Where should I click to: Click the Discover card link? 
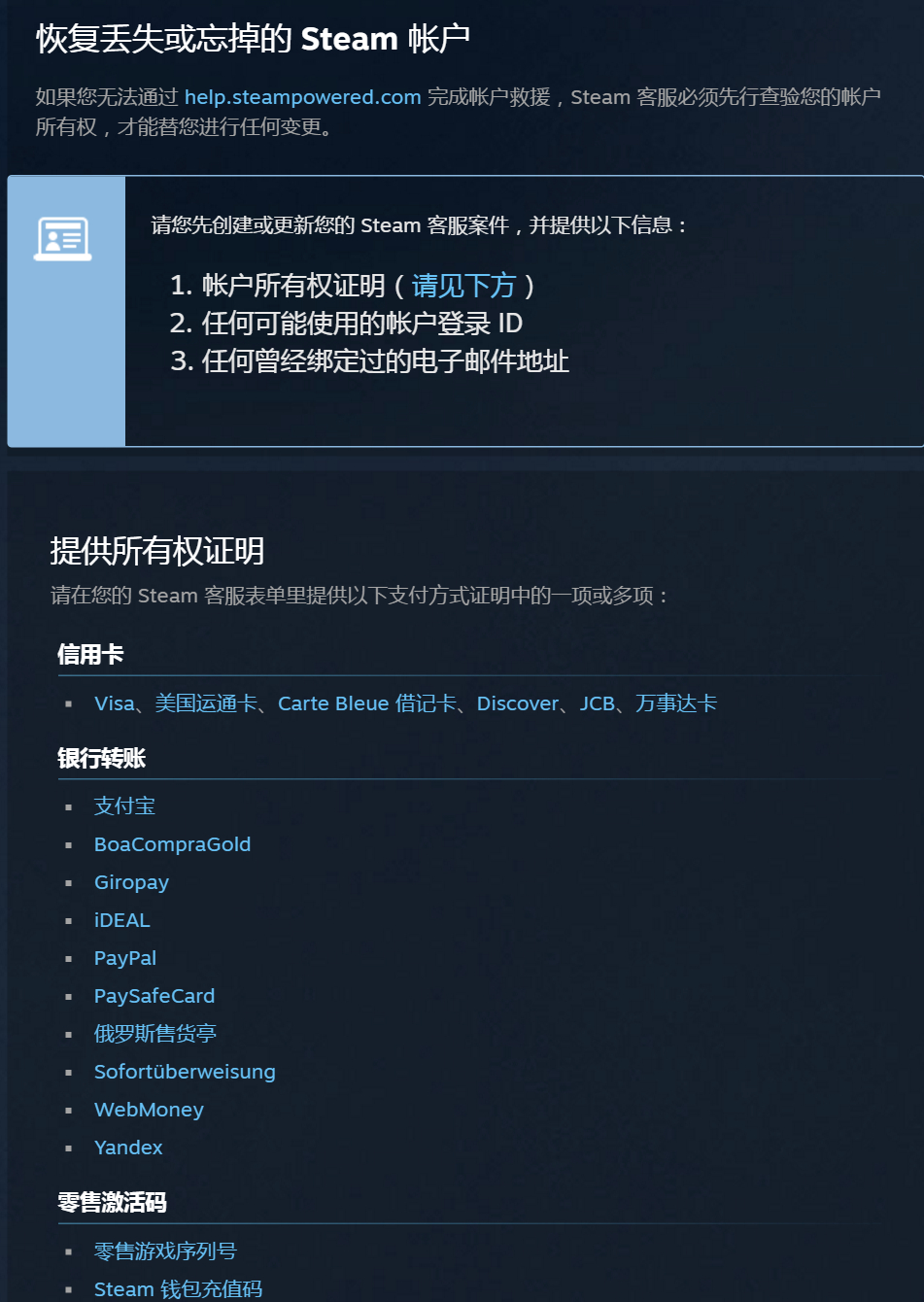click(518, 703)
